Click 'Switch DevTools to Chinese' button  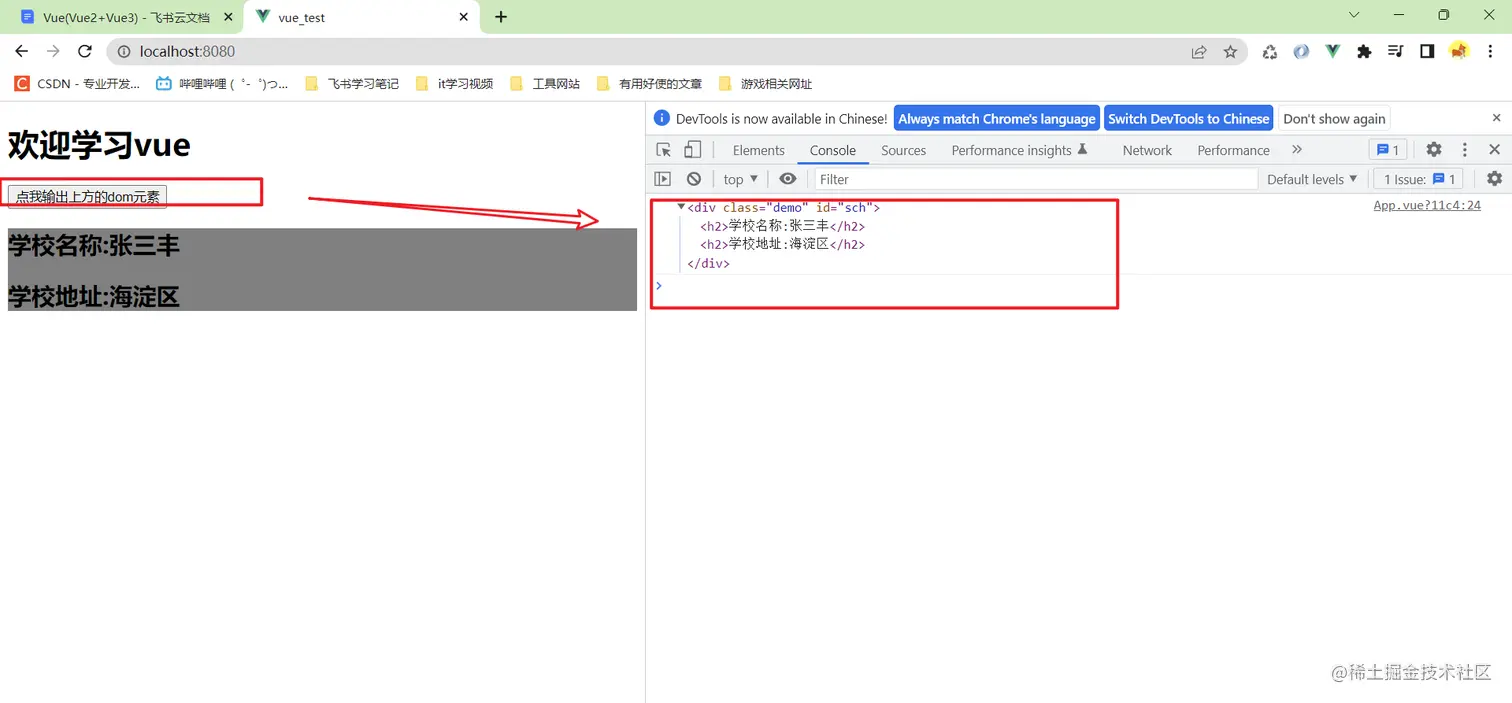[x=1188, y=118]
